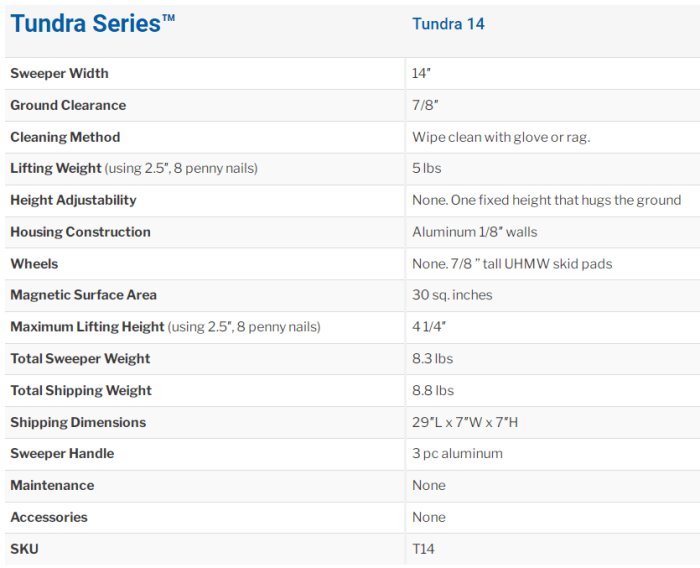Image resolution: width=700 pixels, height=568 pixels.
Task: Click the Ground Clearance row label
Action: [x=68, y=105]
